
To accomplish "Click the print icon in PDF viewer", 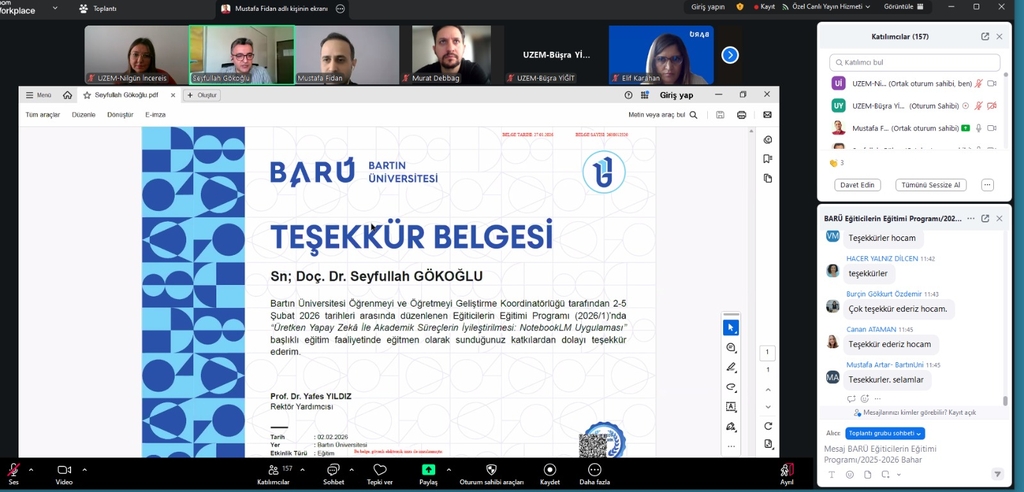I will coord(741,115).
